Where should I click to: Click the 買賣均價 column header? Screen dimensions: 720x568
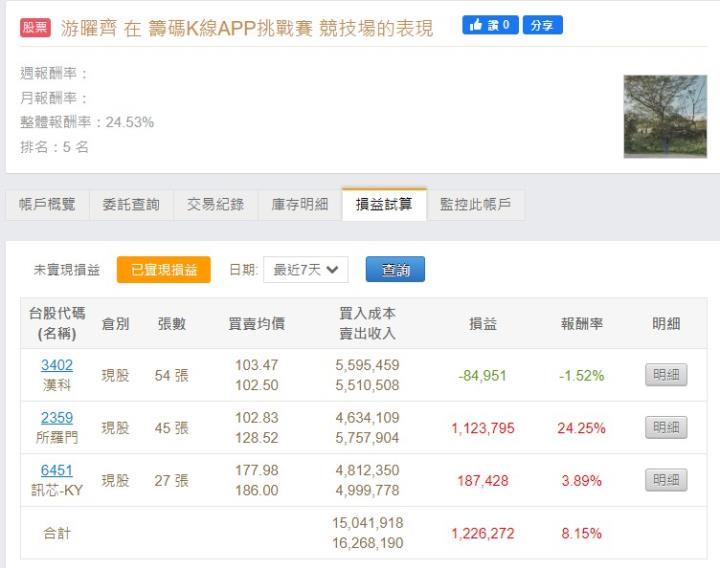point(257,324)
